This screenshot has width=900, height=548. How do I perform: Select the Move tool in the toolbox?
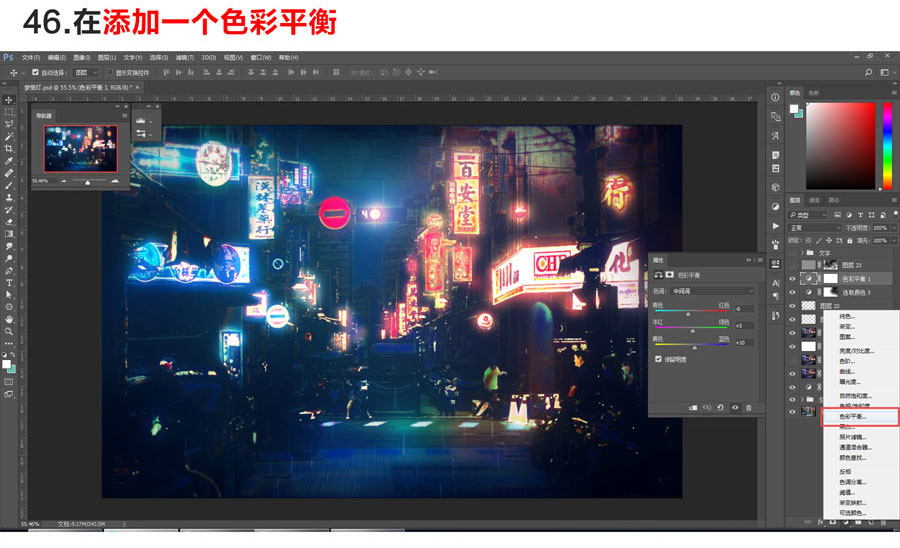[9, 100]
